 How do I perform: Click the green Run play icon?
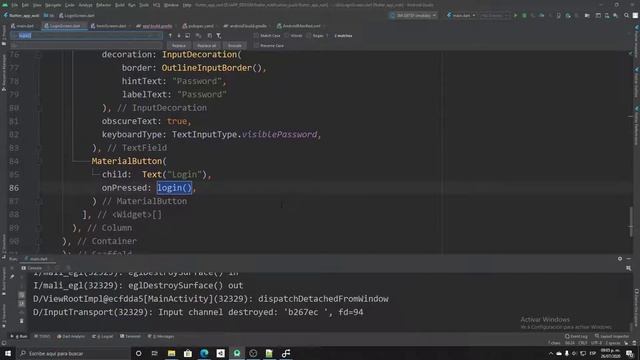(x=516, y=16)
